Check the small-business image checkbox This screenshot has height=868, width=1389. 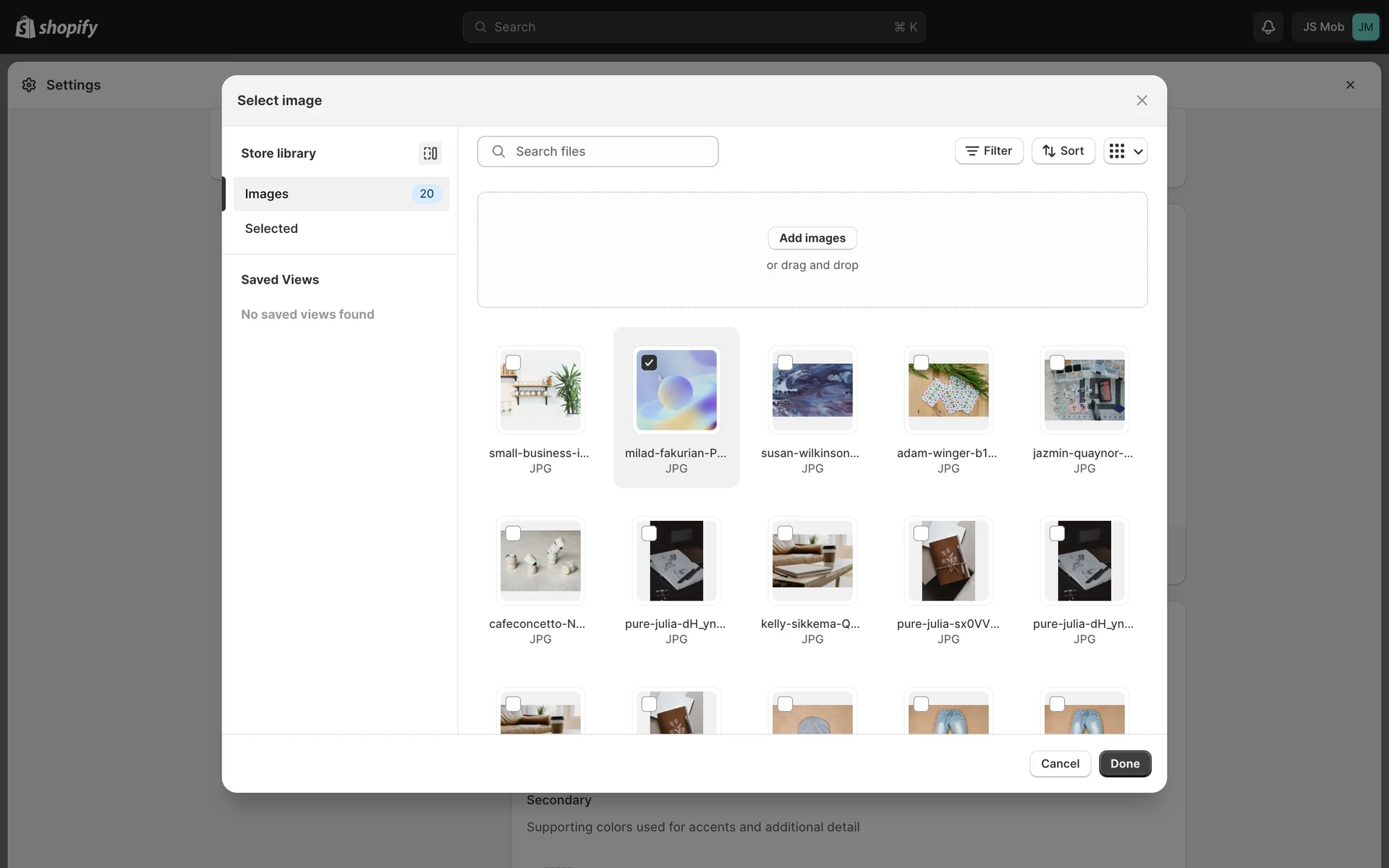pyautogui.click(x=513, y=362)
